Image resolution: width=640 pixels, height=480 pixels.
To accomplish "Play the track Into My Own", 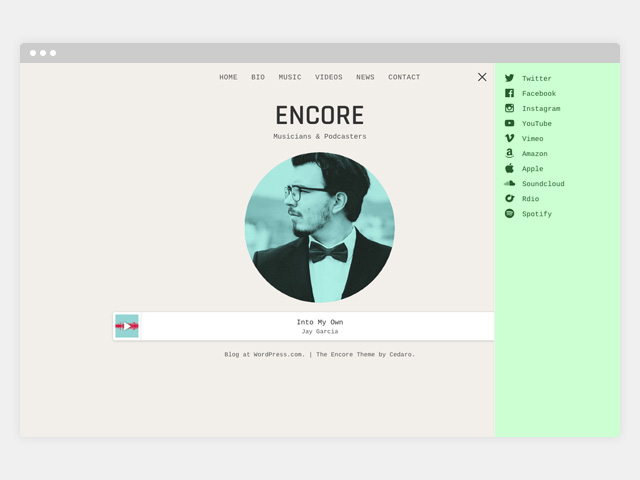I will point(127,326).
